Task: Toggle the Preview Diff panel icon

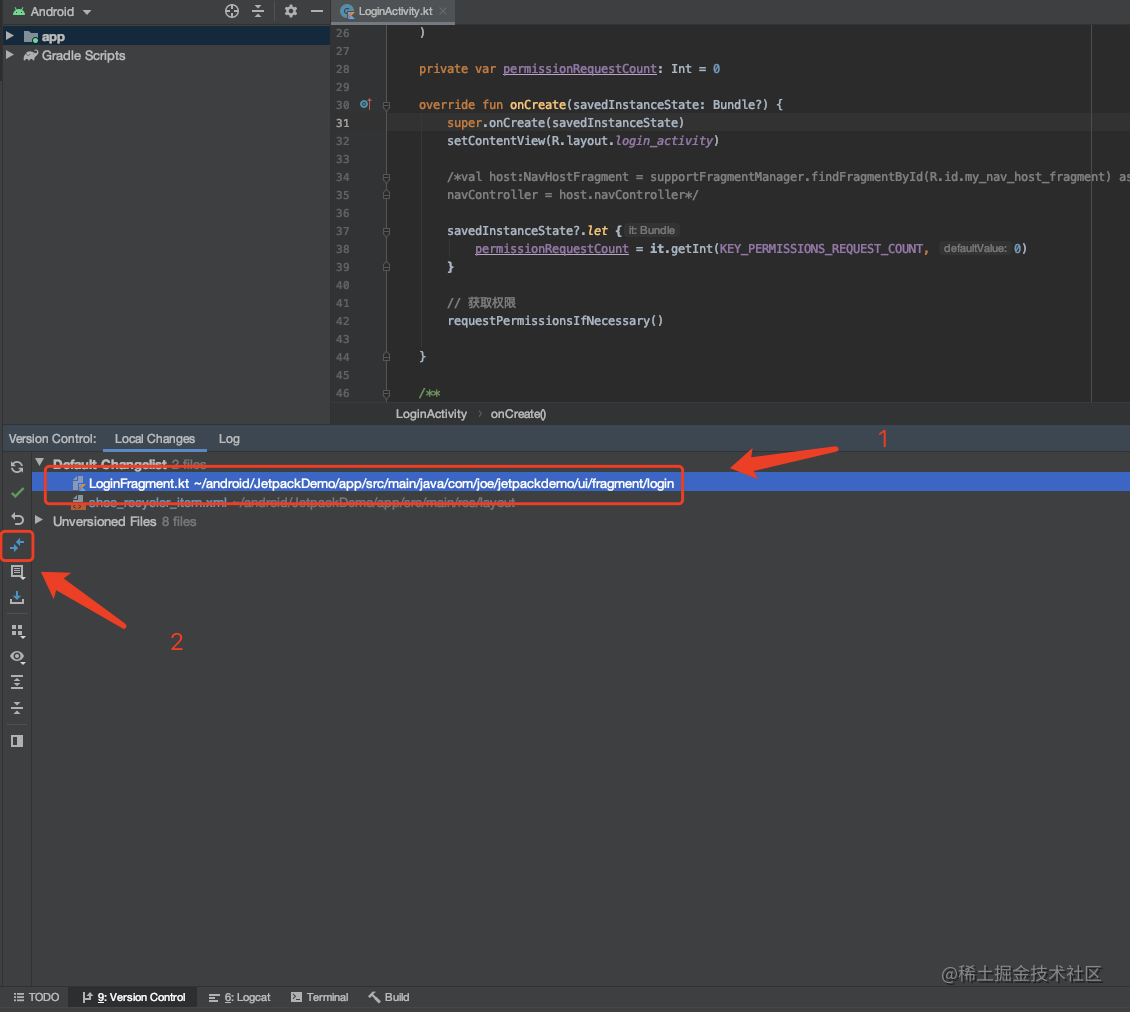Action: [x=17, y=741]
